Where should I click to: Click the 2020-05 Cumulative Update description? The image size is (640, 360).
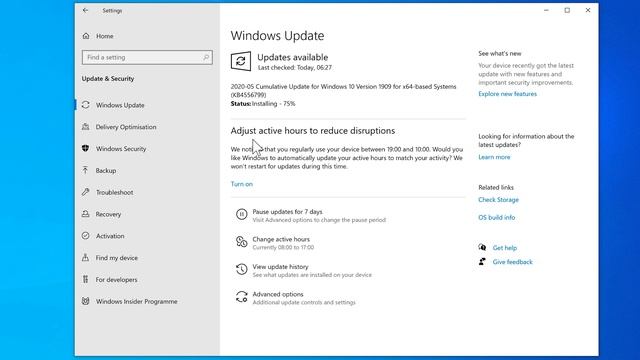(343, 91)
